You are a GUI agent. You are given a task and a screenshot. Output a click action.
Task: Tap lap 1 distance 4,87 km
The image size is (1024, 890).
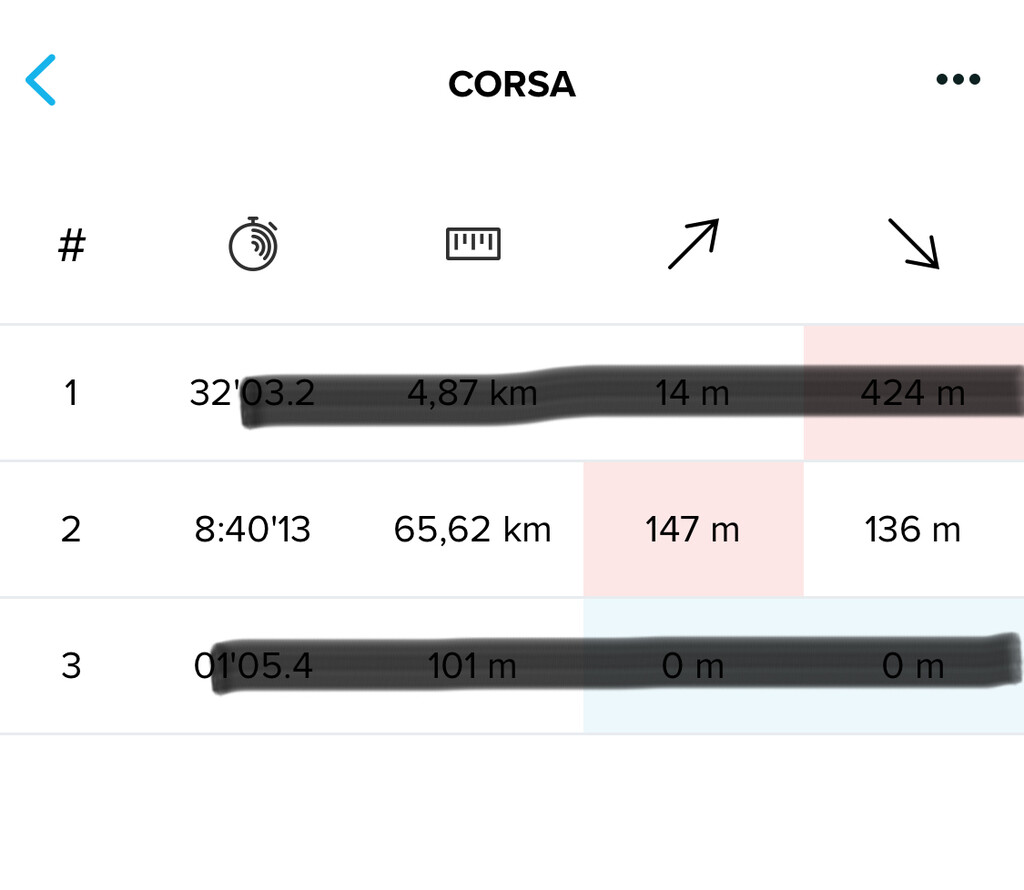tap(473, 393)
